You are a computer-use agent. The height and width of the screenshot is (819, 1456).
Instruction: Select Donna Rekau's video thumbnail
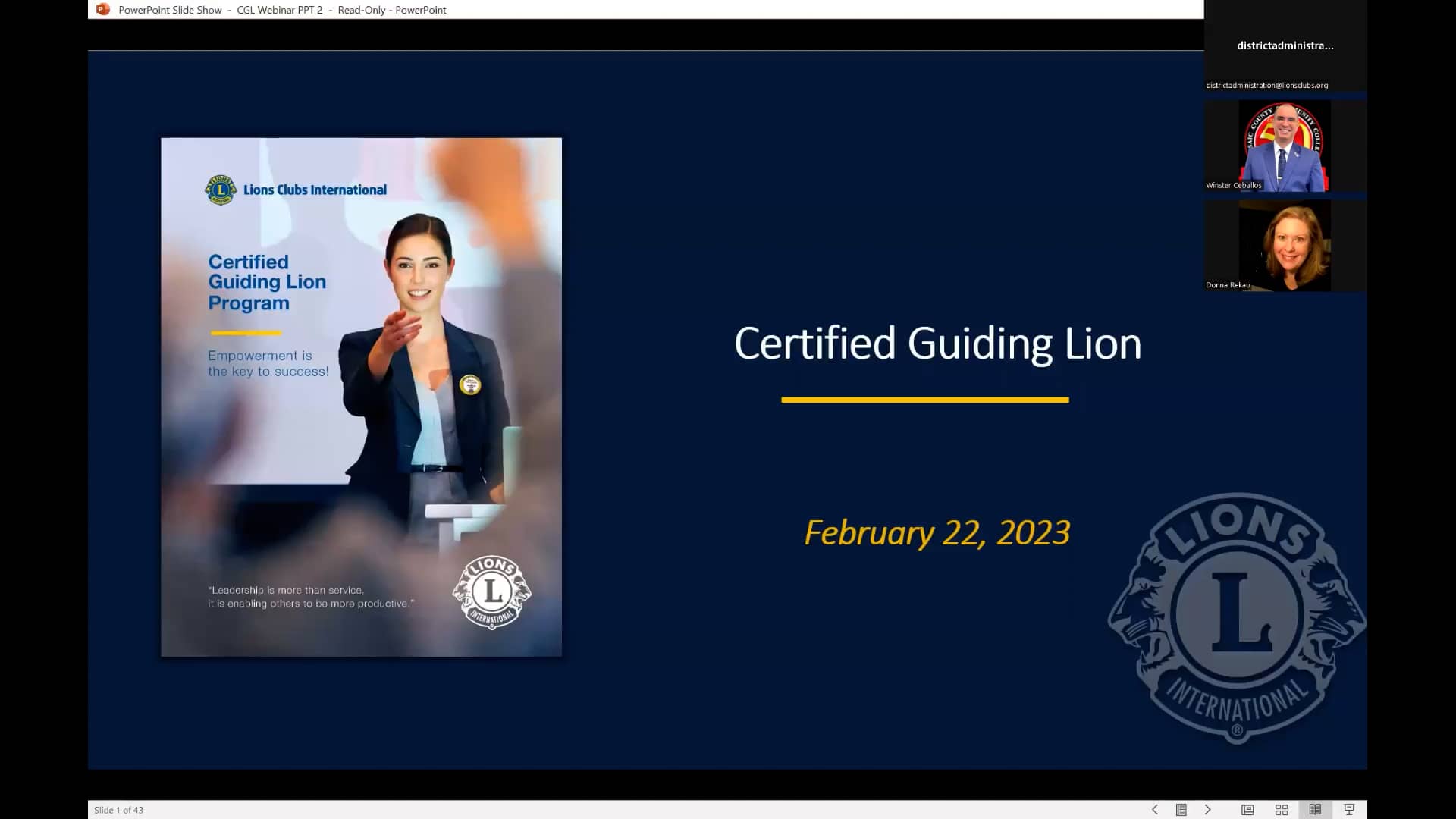click(x=1284, y=245)
